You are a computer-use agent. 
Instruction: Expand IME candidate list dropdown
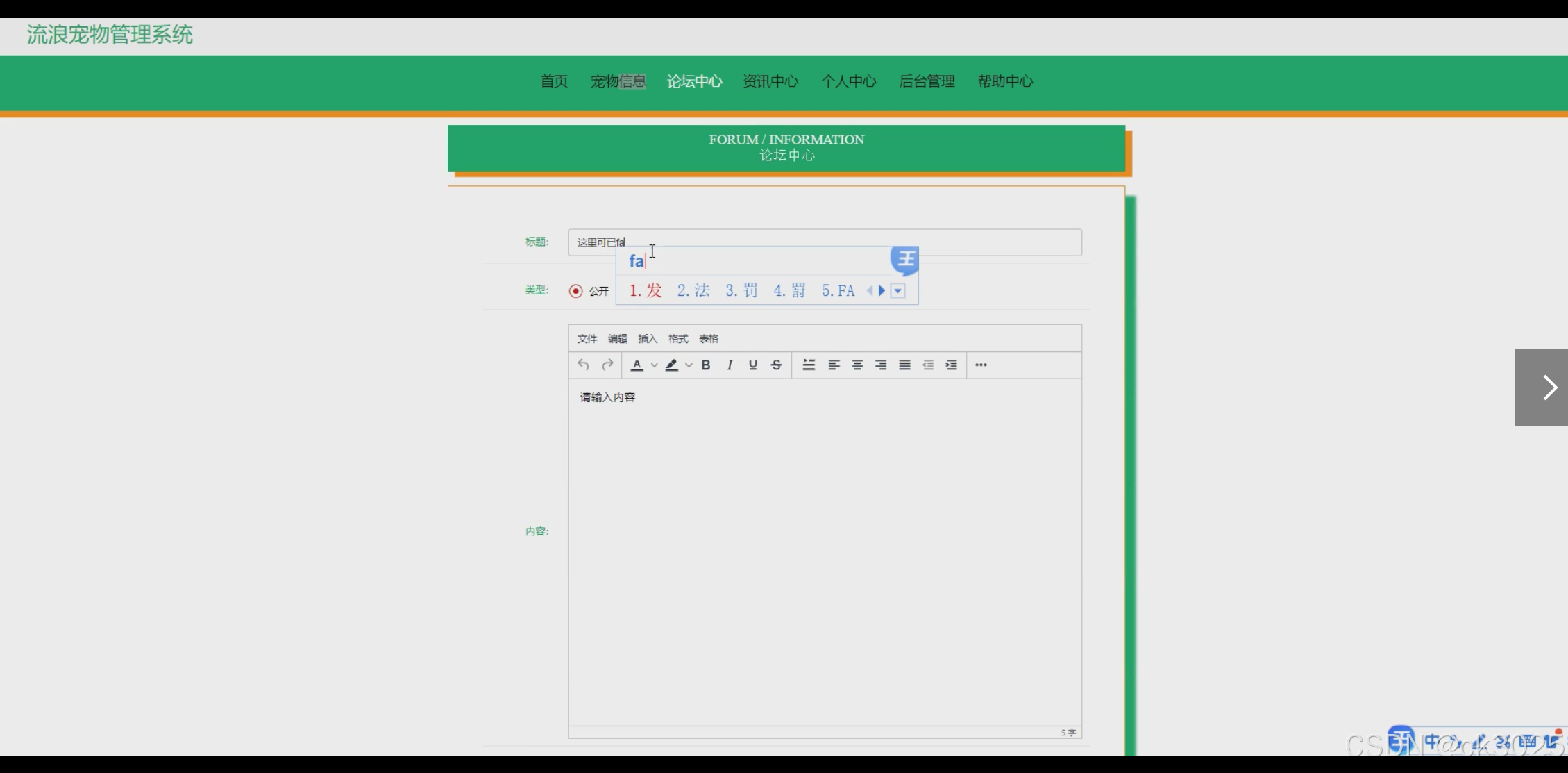897,291
